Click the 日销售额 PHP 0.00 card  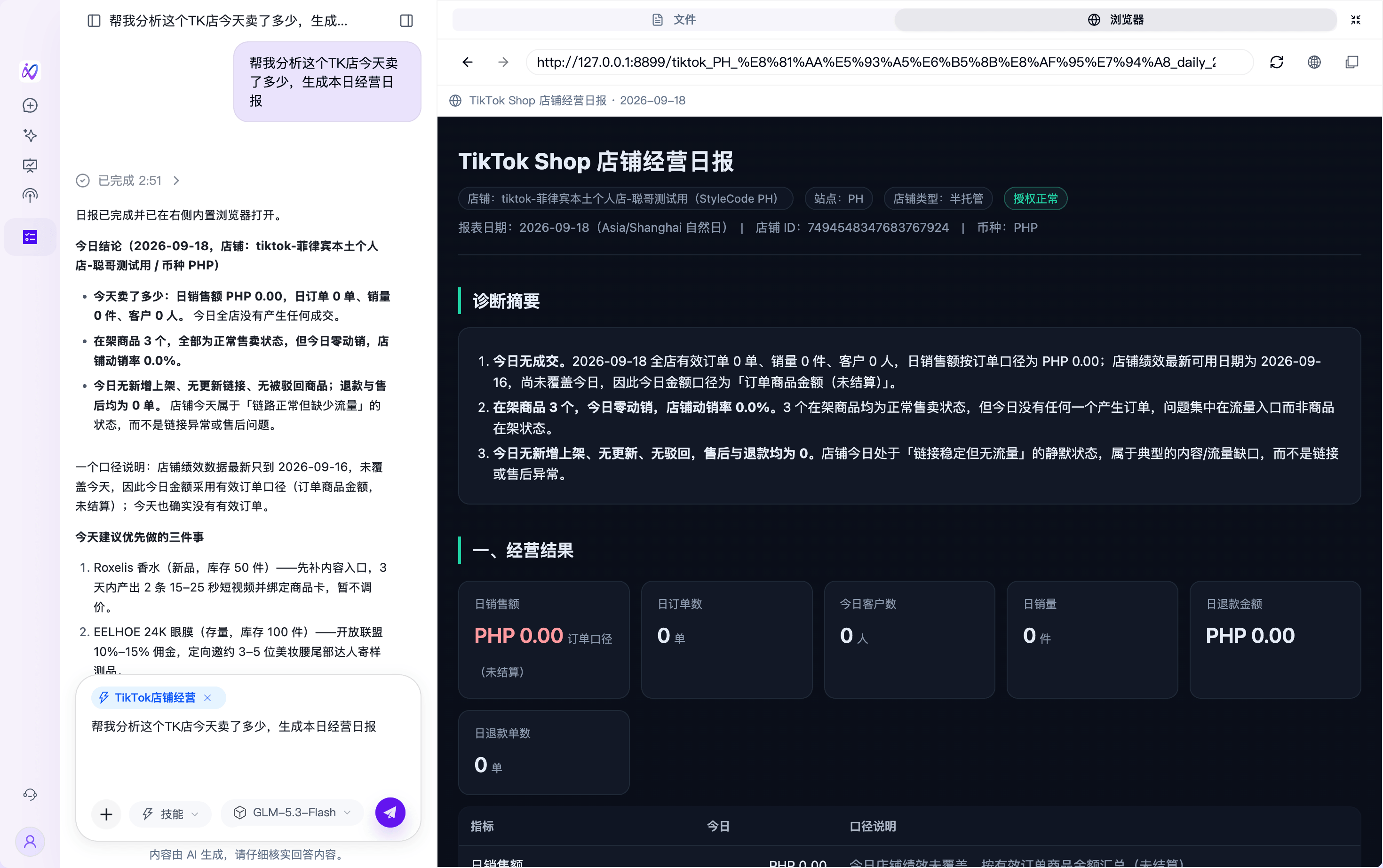(x=544, y=639)
